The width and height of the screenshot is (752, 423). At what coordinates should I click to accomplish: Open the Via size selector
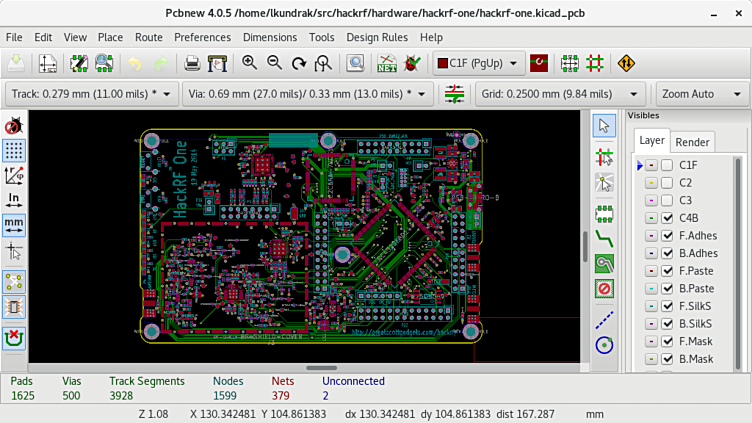point(308,94)
